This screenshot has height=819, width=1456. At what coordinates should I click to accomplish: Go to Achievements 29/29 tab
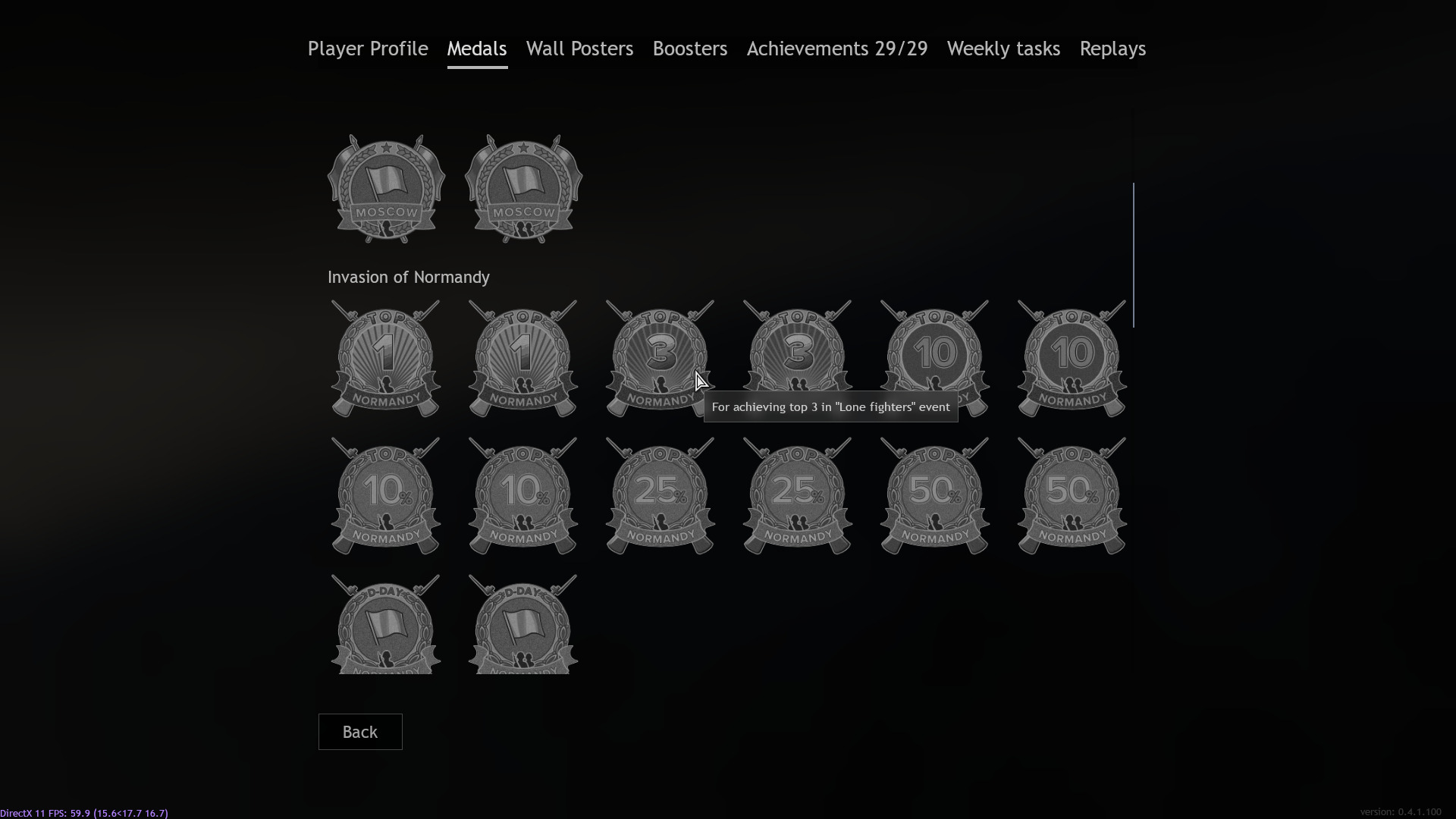(836, 49)
